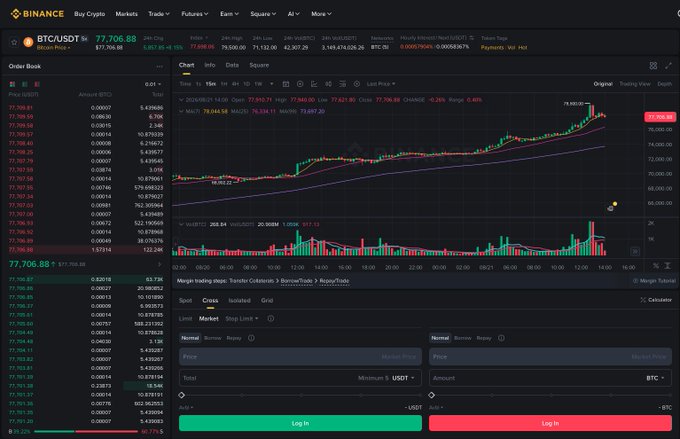Switch to the Info tab

(x=210, y=65)
